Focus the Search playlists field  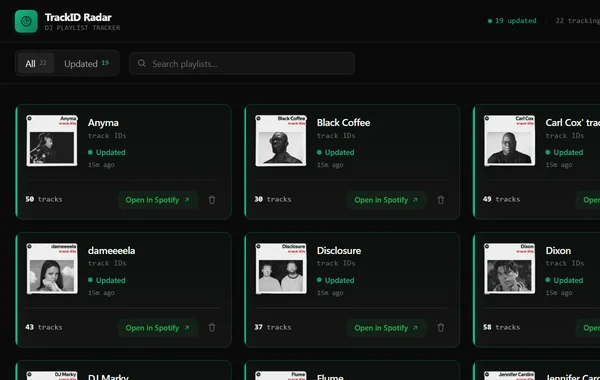[242, 64]
